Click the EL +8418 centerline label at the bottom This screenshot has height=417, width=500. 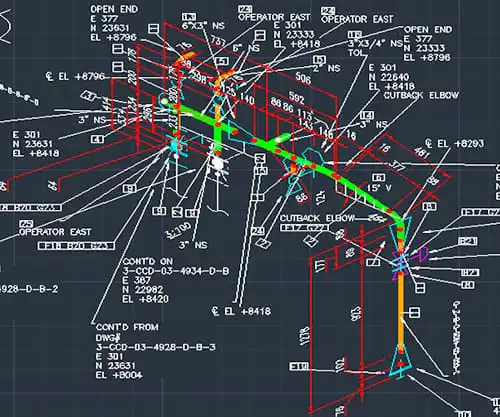pyautogui.click(x=241, y=311)
